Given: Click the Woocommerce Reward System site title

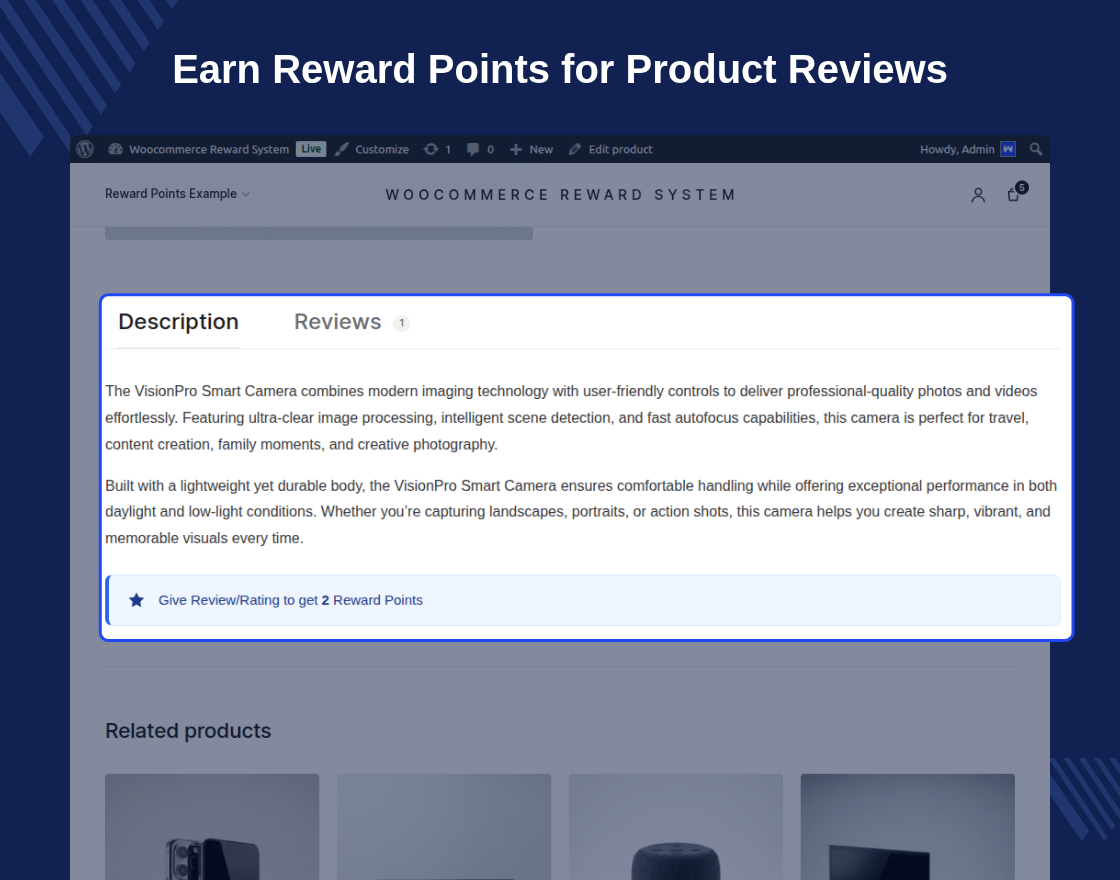Looking at the screenshot, I should click(x=560, y=195).
